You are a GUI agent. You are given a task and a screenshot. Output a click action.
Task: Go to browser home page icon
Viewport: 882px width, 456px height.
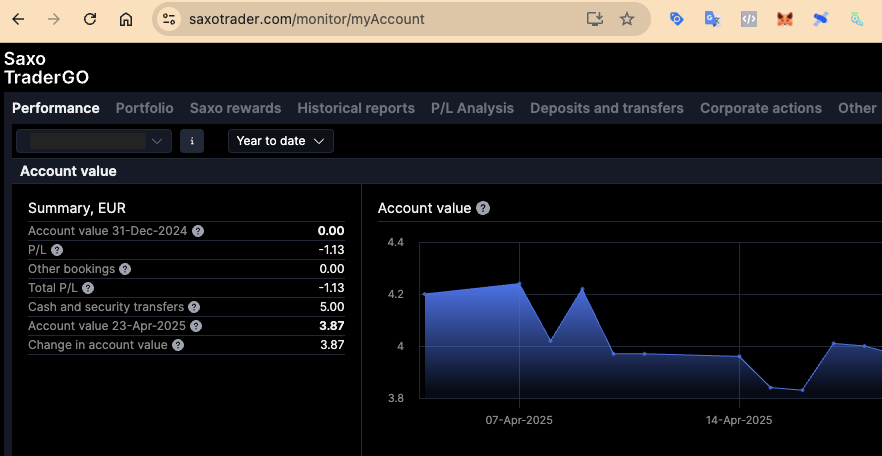coord(125,19)
